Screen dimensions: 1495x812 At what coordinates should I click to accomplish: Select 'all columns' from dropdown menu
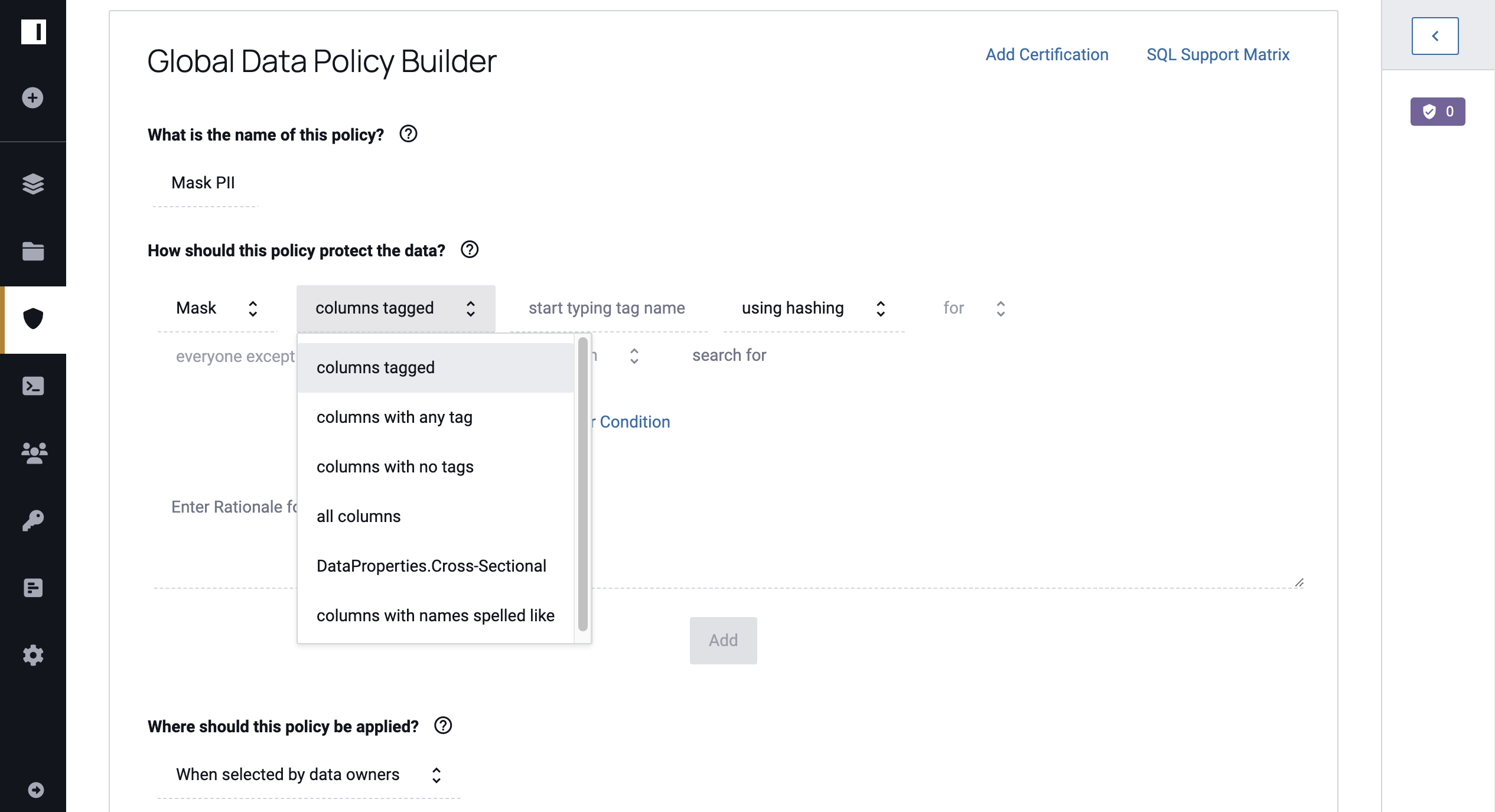coord(358,516)
